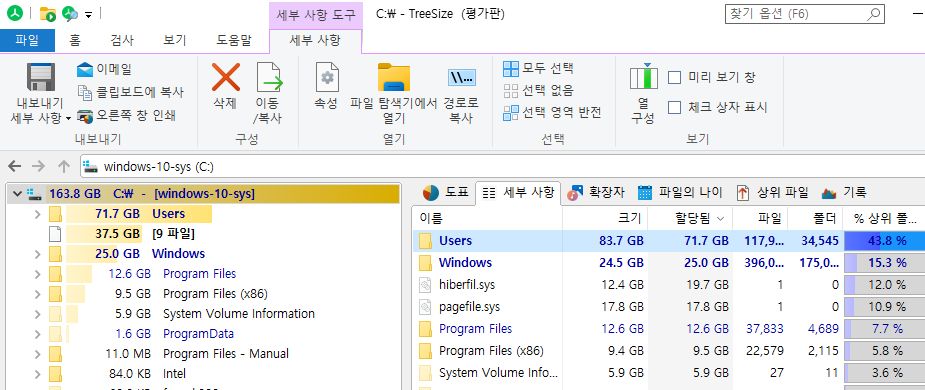Copy details to clipboard

(x=130, y=92)
